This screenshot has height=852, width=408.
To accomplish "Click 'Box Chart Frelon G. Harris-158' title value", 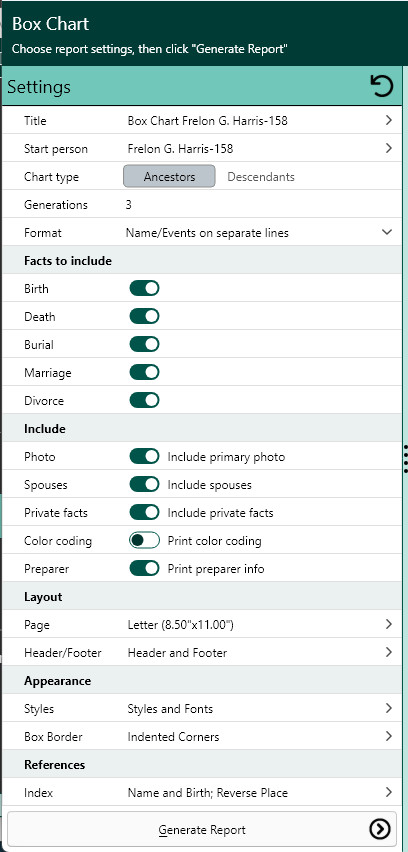I will (x=208, y=121).
